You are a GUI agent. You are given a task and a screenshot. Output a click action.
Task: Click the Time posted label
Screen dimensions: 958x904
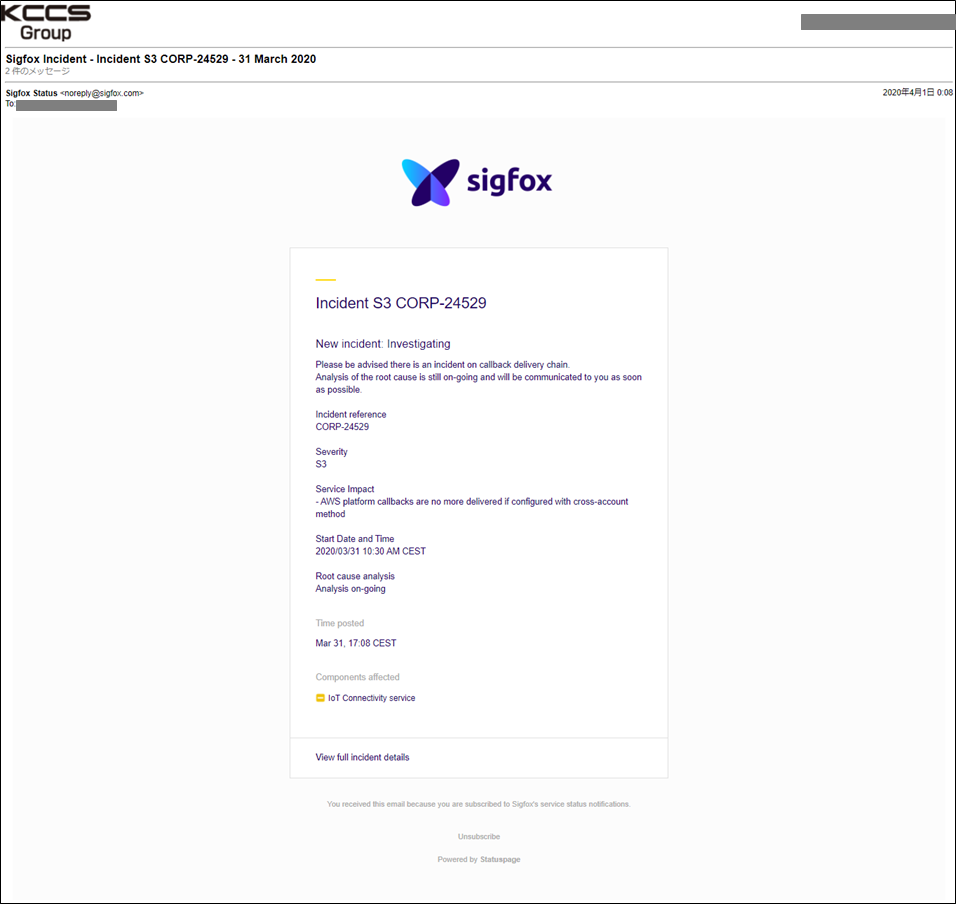pyautogui.click(x=340, y=623)
